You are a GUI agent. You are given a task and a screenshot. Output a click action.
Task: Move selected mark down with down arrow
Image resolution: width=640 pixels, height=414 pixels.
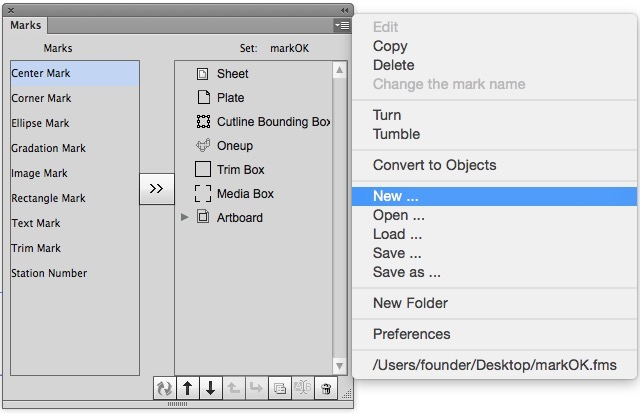(210, 389)
